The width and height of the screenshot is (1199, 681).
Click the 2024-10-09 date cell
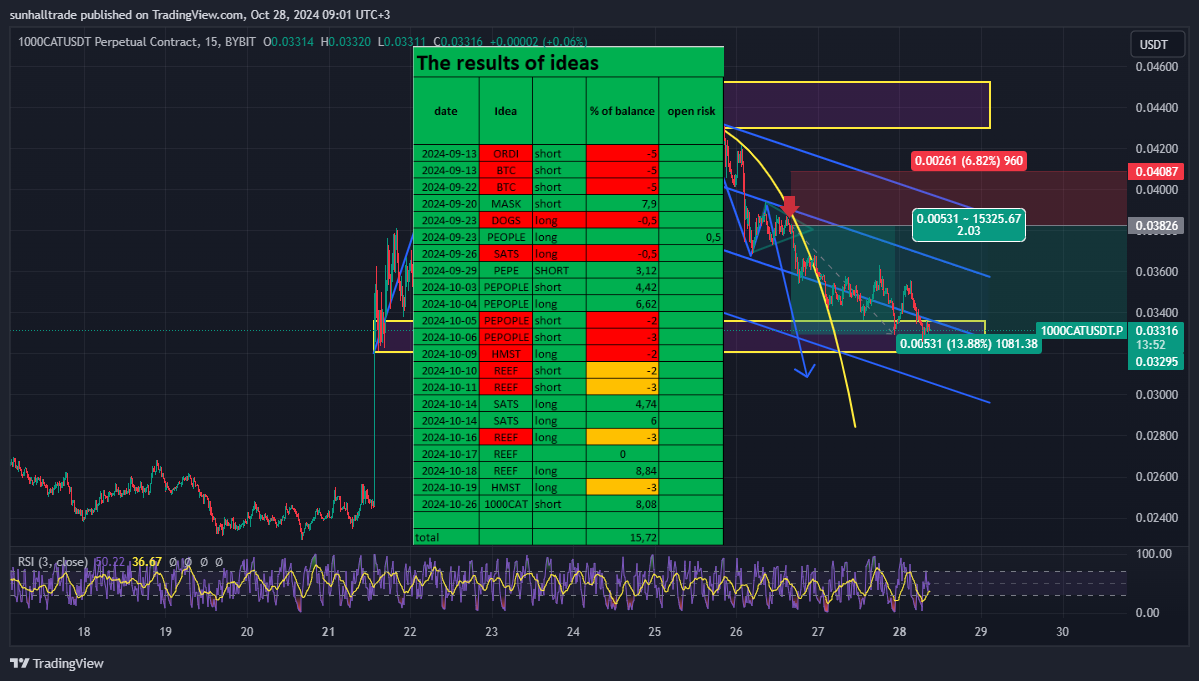[446, 354]
